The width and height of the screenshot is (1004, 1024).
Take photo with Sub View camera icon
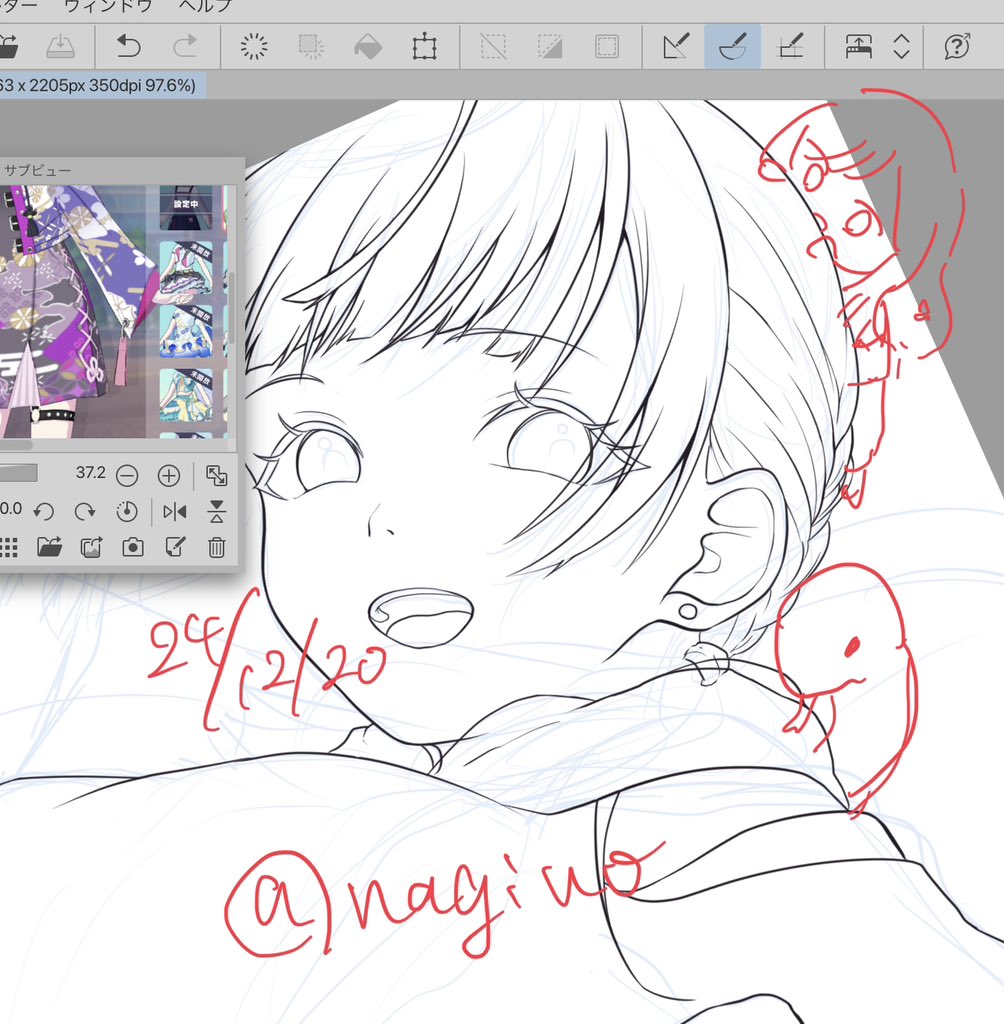(x=133, y=547)
